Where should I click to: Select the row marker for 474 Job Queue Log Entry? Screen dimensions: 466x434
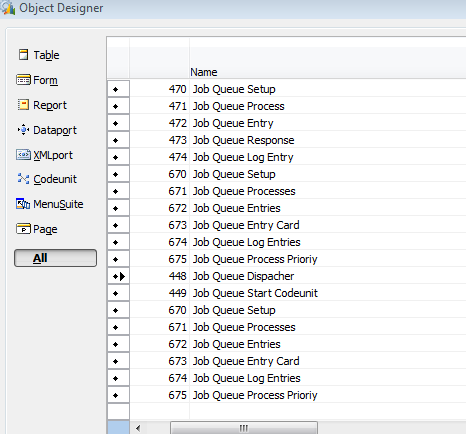(118, 157)
